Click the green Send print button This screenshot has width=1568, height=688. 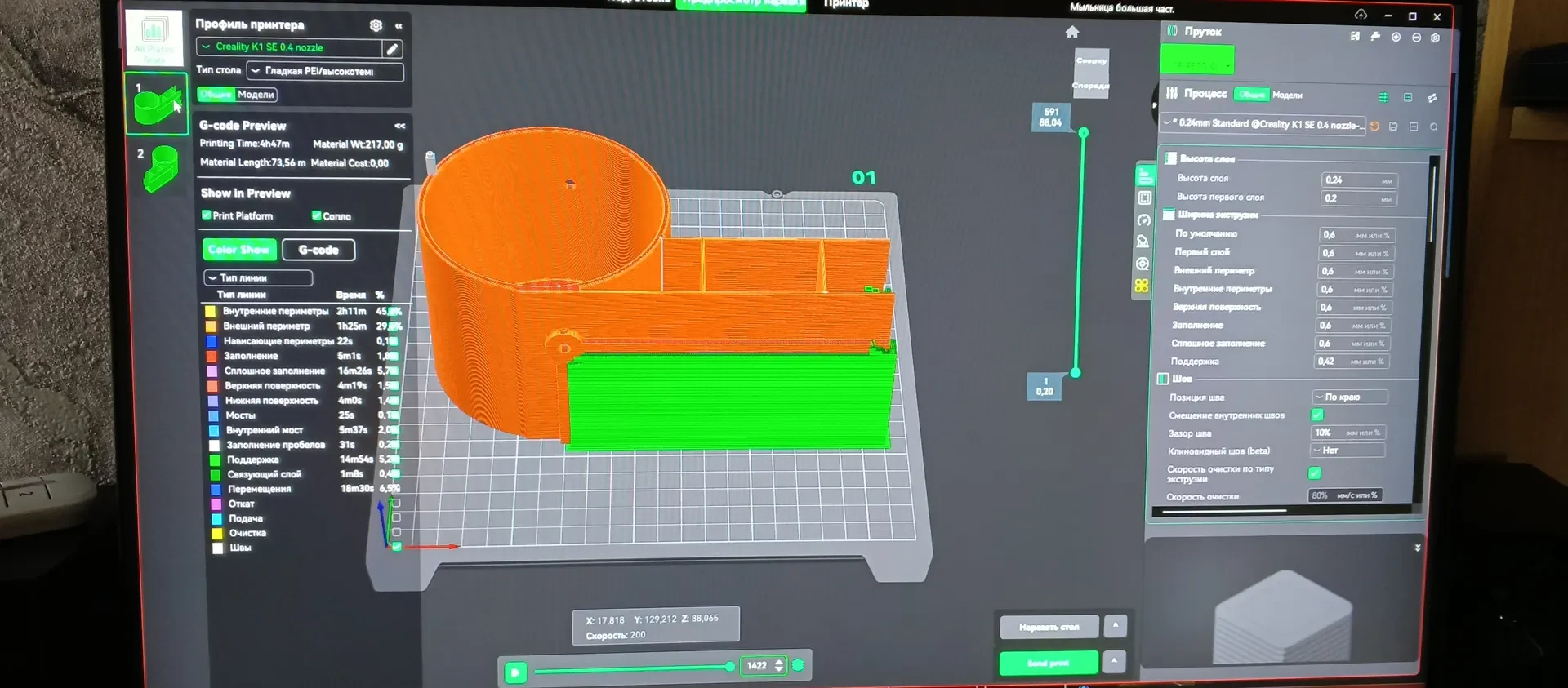tap(1049, 663)
